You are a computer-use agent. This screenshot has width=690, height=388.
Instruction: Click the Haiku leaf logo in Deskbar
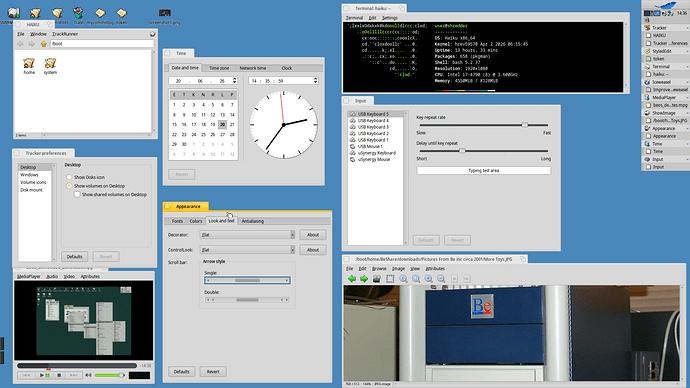[x=665, y=5]
